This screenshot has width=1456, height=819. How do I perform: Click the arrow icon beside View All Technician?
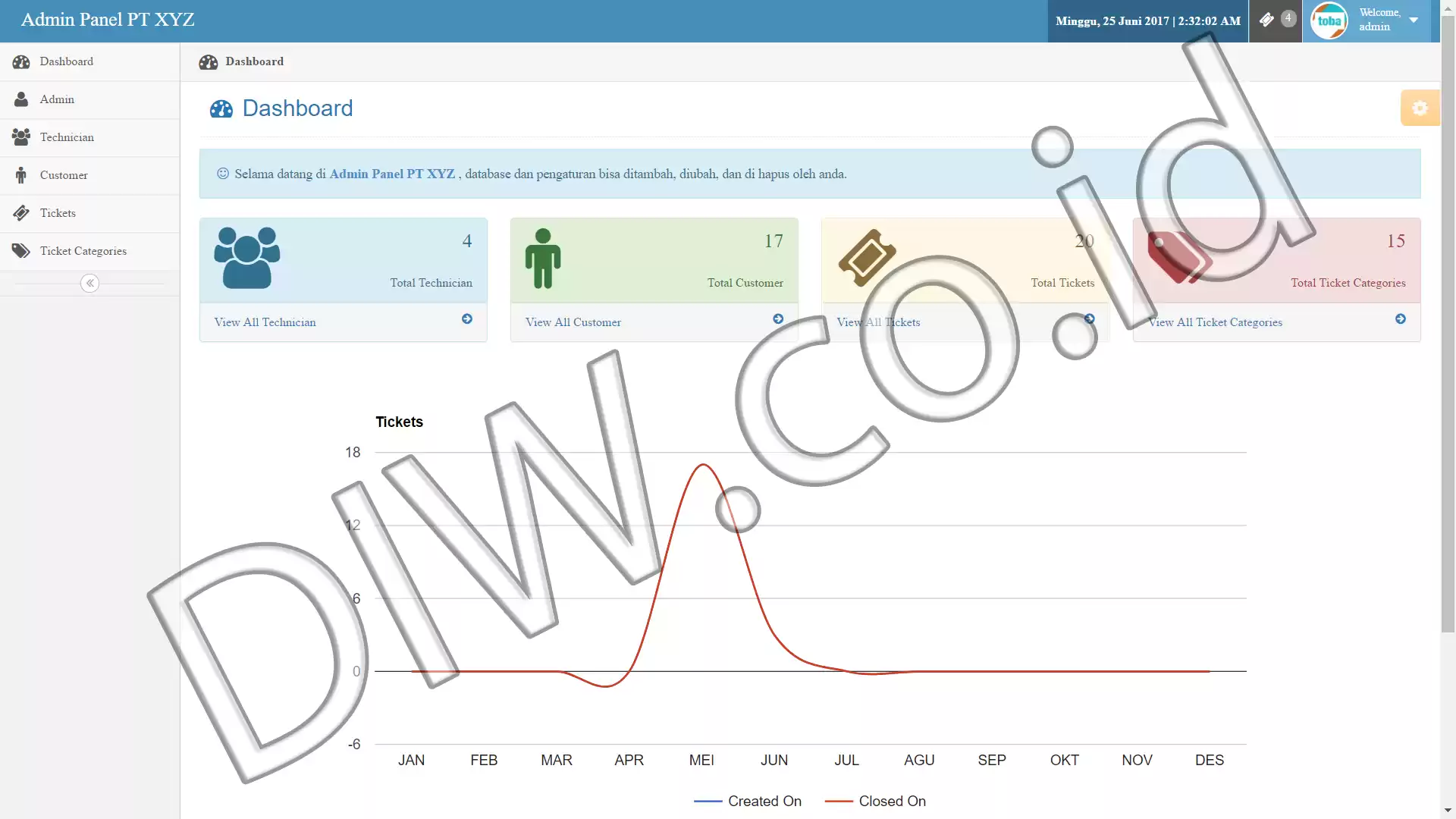point(467,319)
